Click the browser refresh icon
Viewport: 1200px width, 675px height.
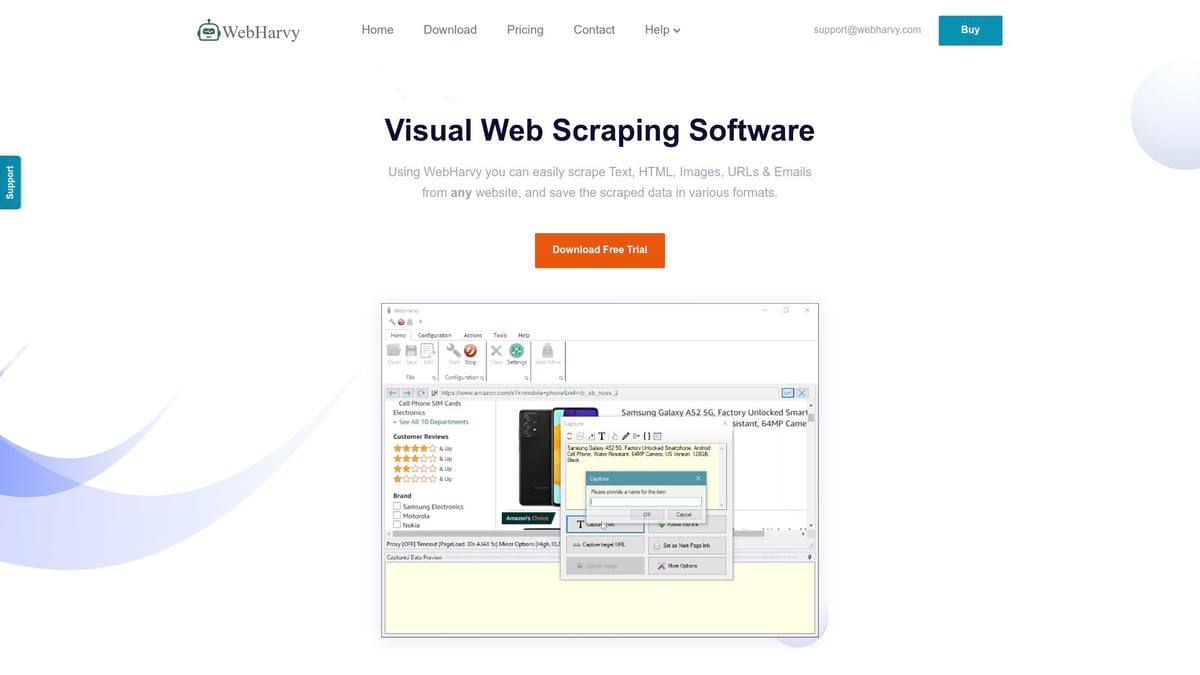422,393
